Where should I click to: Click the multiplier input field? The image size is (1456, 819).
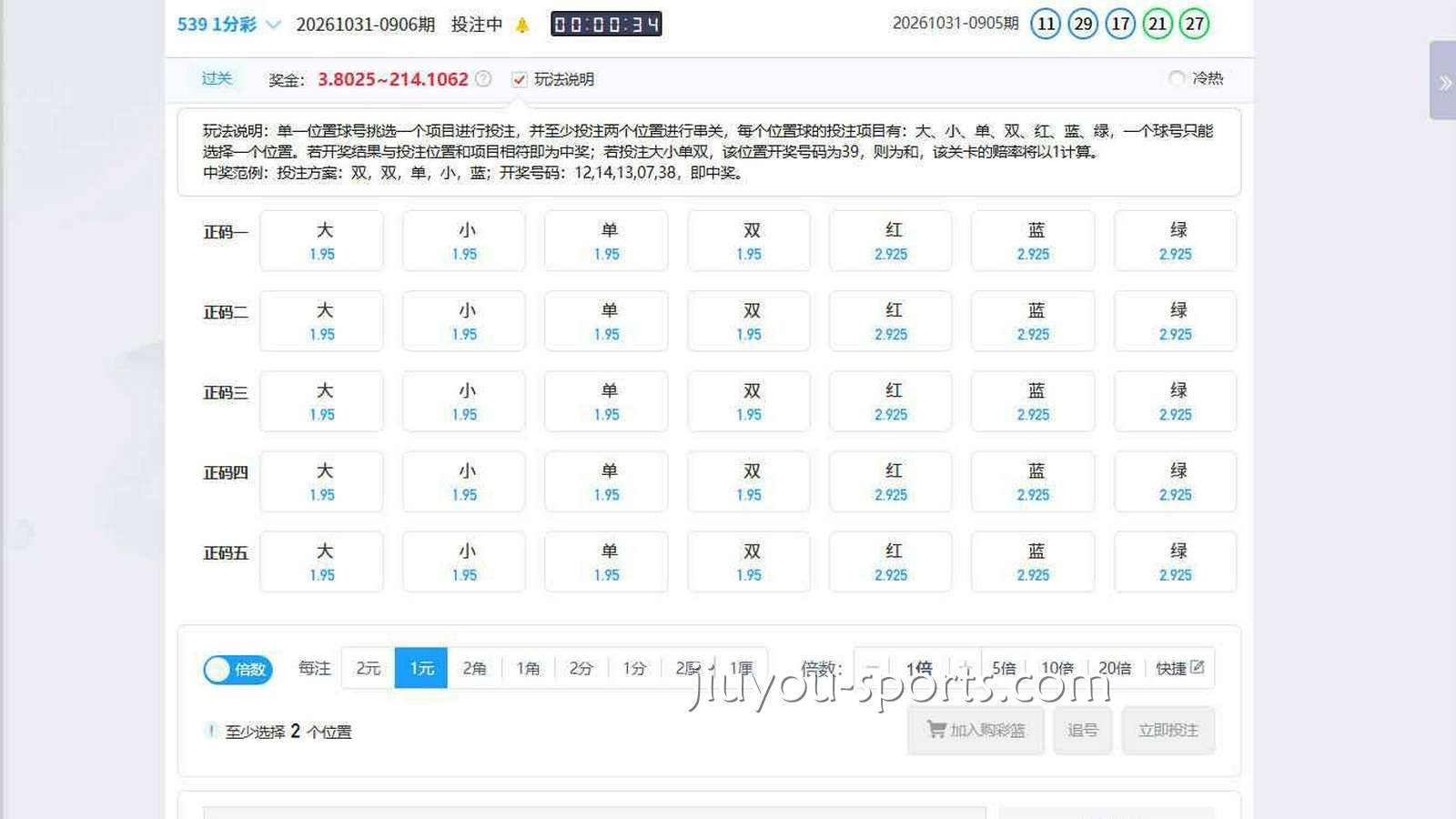click(919, 668)
